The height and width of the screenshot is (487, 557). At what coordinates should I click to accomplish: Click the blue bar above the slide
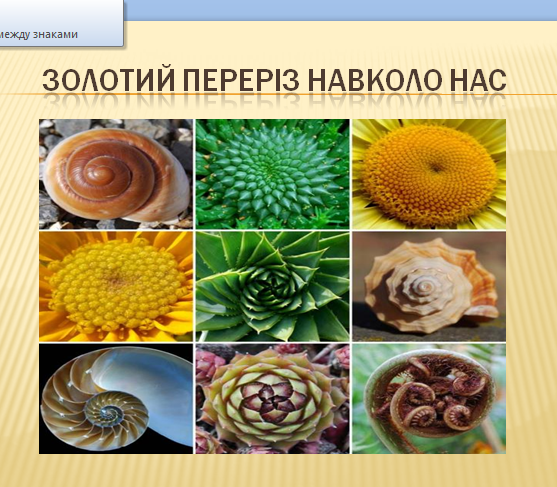pos(340,10)
